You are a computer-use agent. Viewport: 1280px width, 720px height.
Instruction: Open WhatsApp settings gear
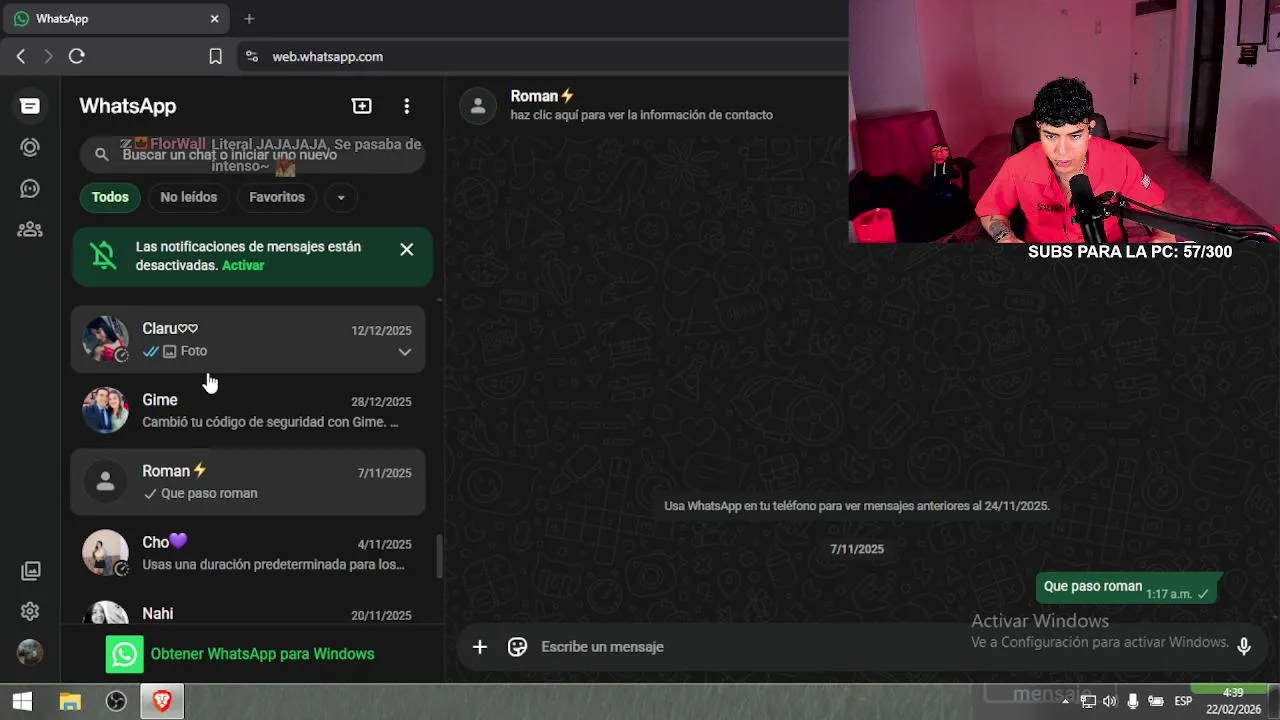click(30, 611)
